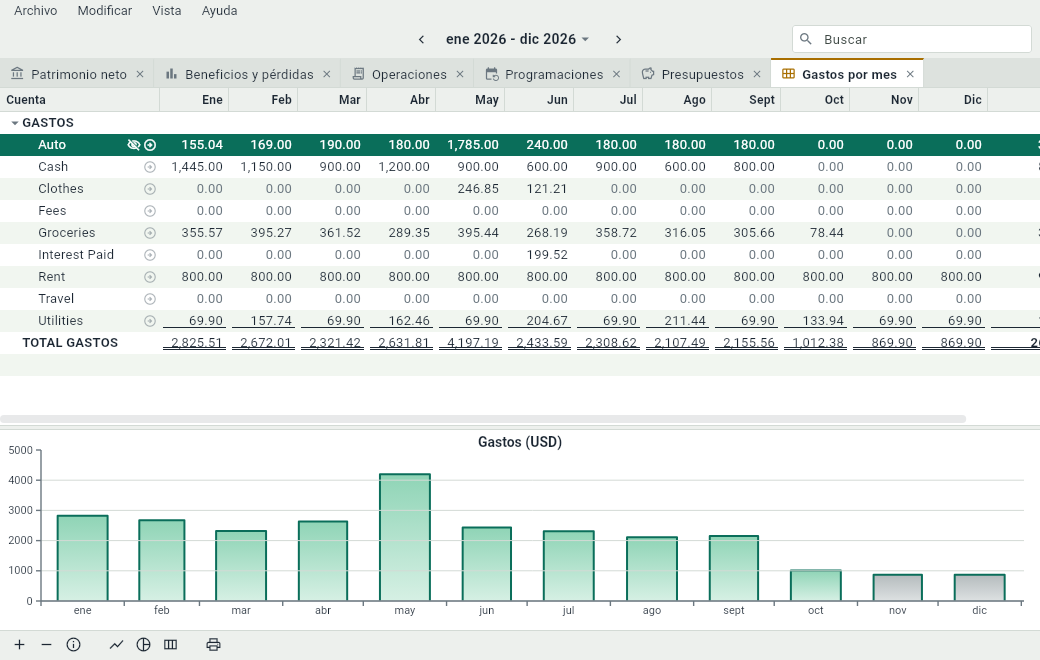The height and width of the screenshot is (660, 1040).
Task: Select the line chart icon
Action: click(117, 645)
